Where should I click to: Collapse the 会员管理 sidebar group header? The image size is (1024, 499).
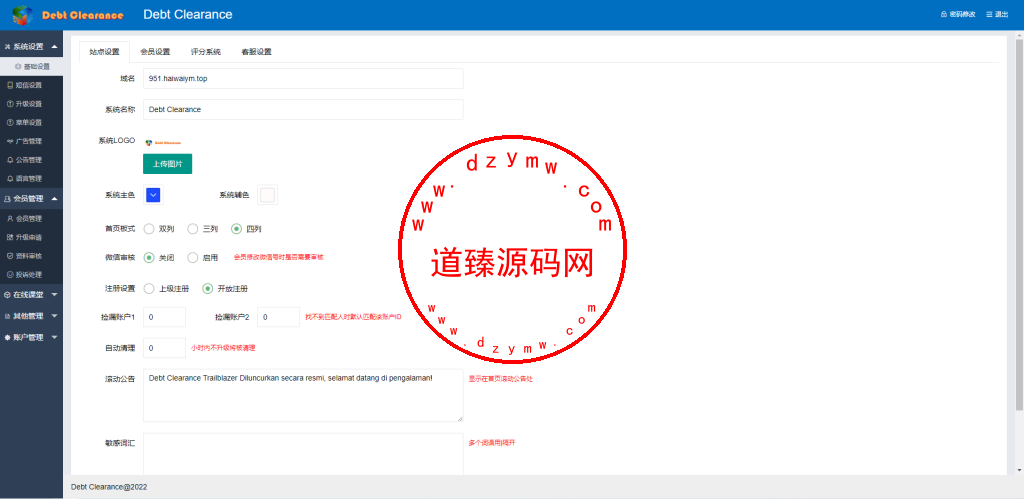coord(31,199)
